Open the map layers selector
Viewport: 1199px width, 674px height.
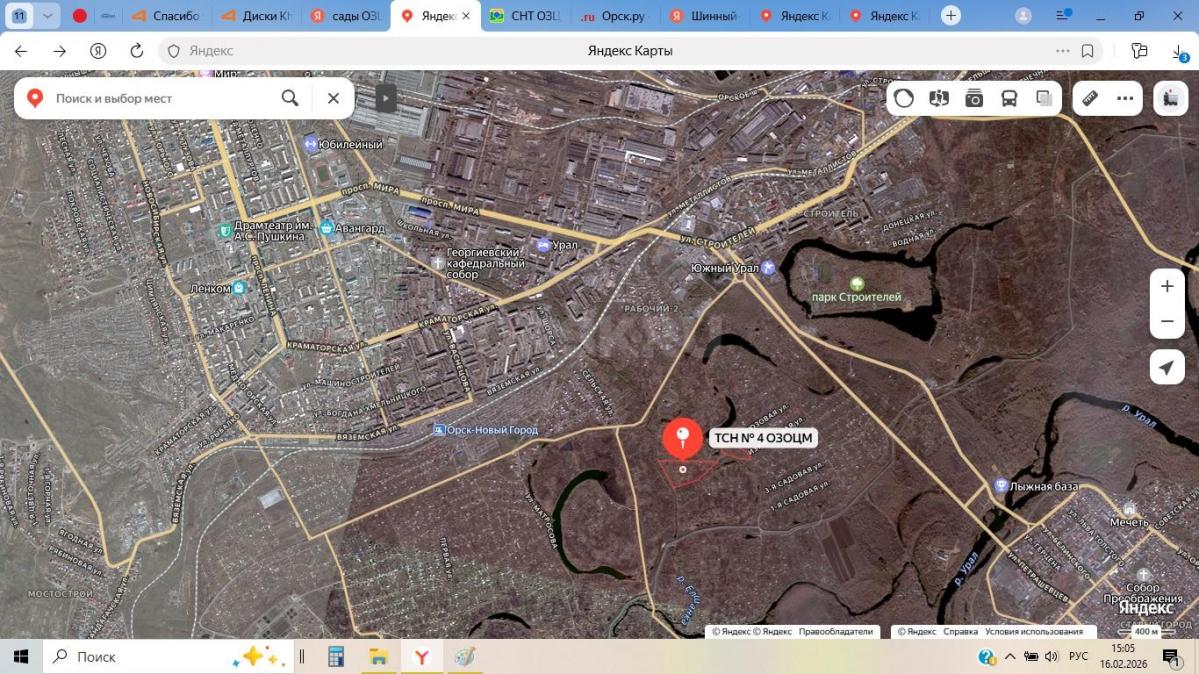click(1044, 98)
